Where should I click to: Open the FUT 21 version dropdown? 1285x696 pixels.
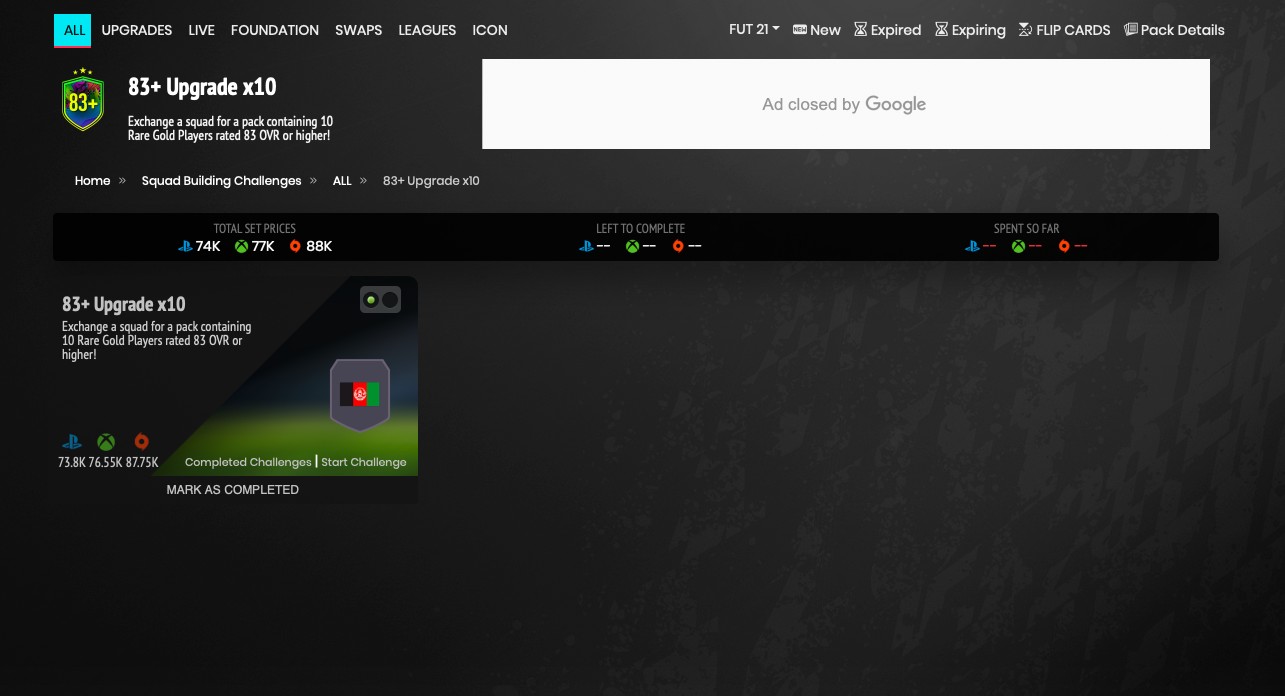(x=754, y=30)
